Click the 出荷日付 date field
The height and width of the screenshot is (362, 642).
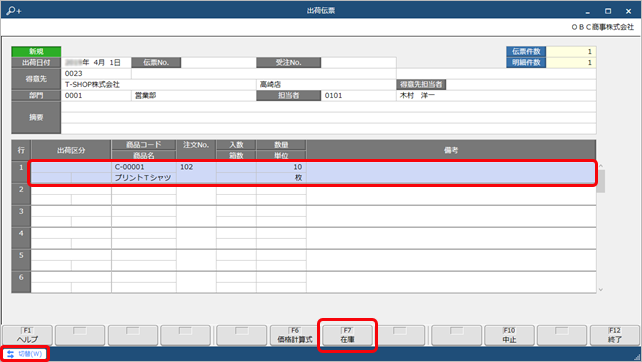96,63
